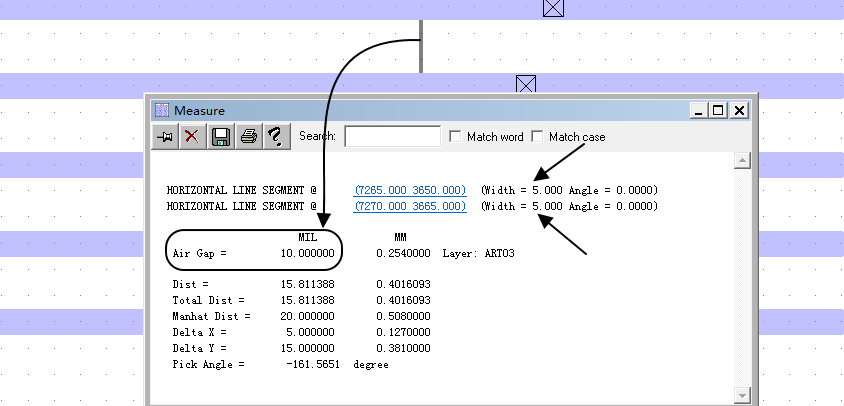Print the measure report using printer icon
This screenshot has width=844, height=406.
click(x=249, y=137)
